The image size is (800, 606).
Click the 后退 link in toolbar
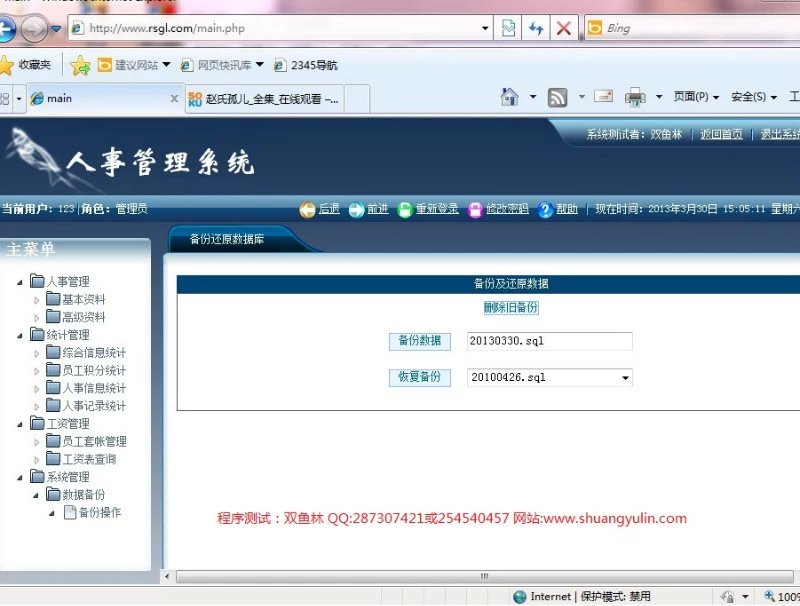pos(329,209)
